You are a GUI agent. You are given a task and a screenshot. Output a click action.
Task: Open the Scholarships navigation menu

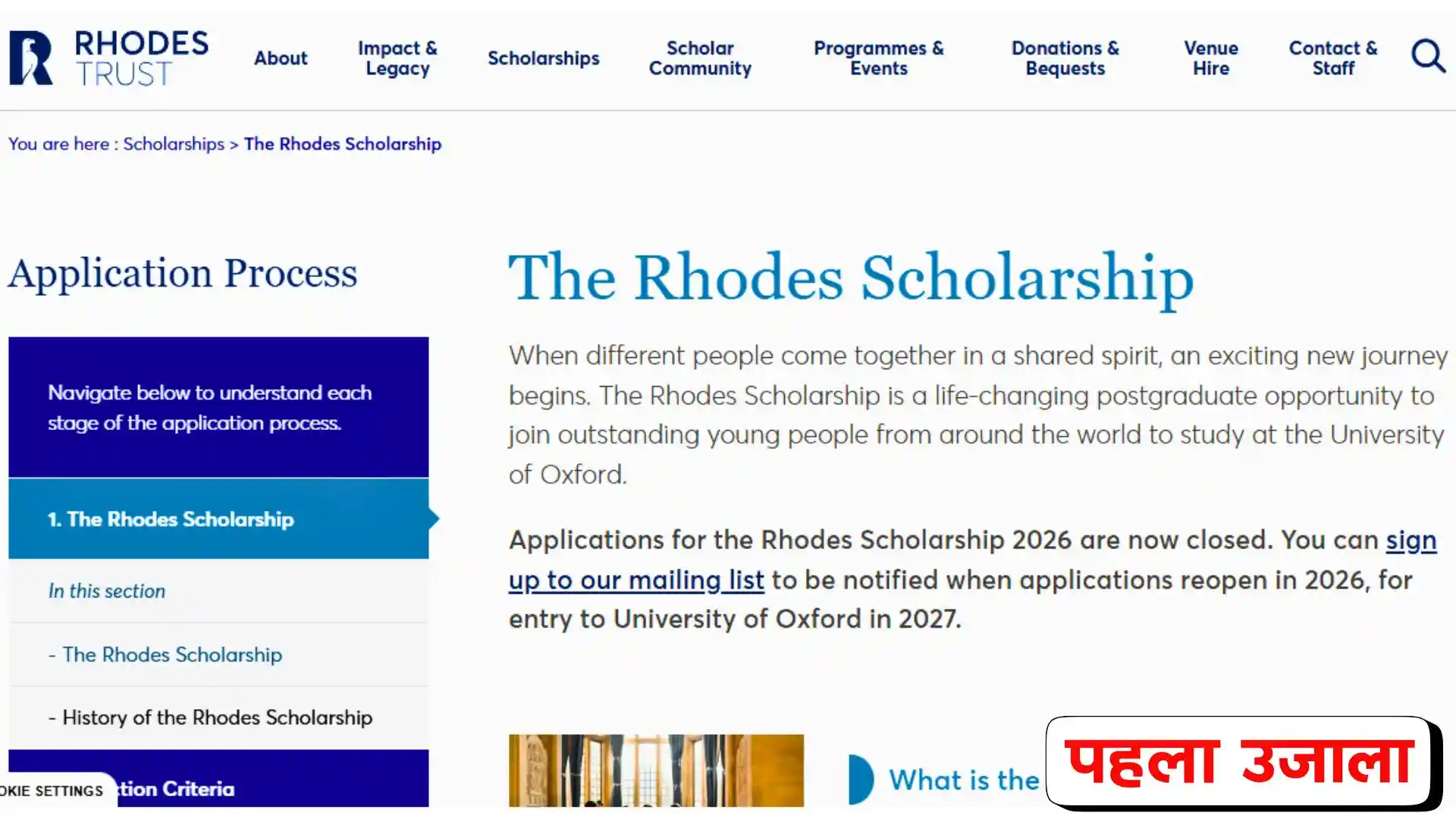543,58
